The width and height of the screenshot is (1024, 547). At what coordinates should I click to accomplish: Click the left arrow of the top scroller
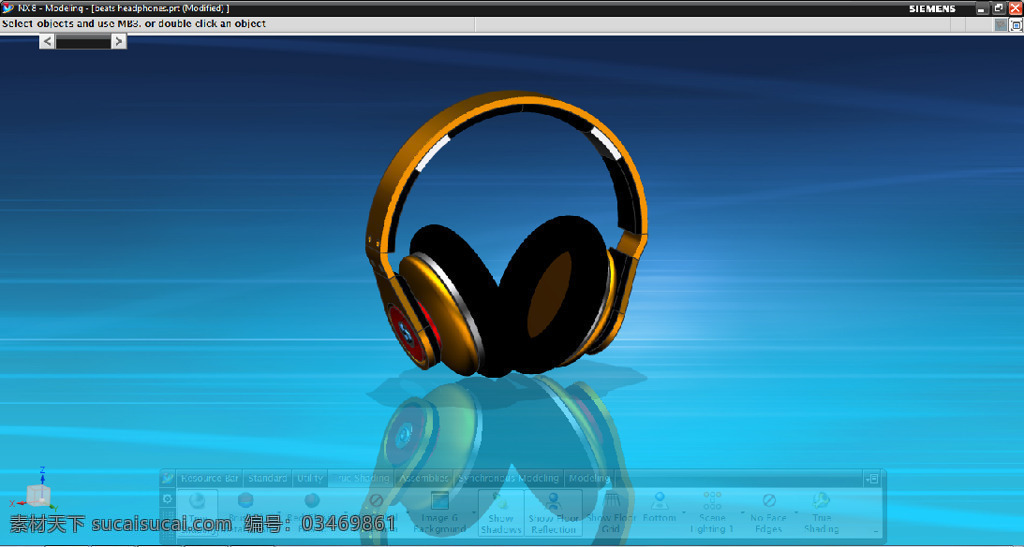click(47, 42)
